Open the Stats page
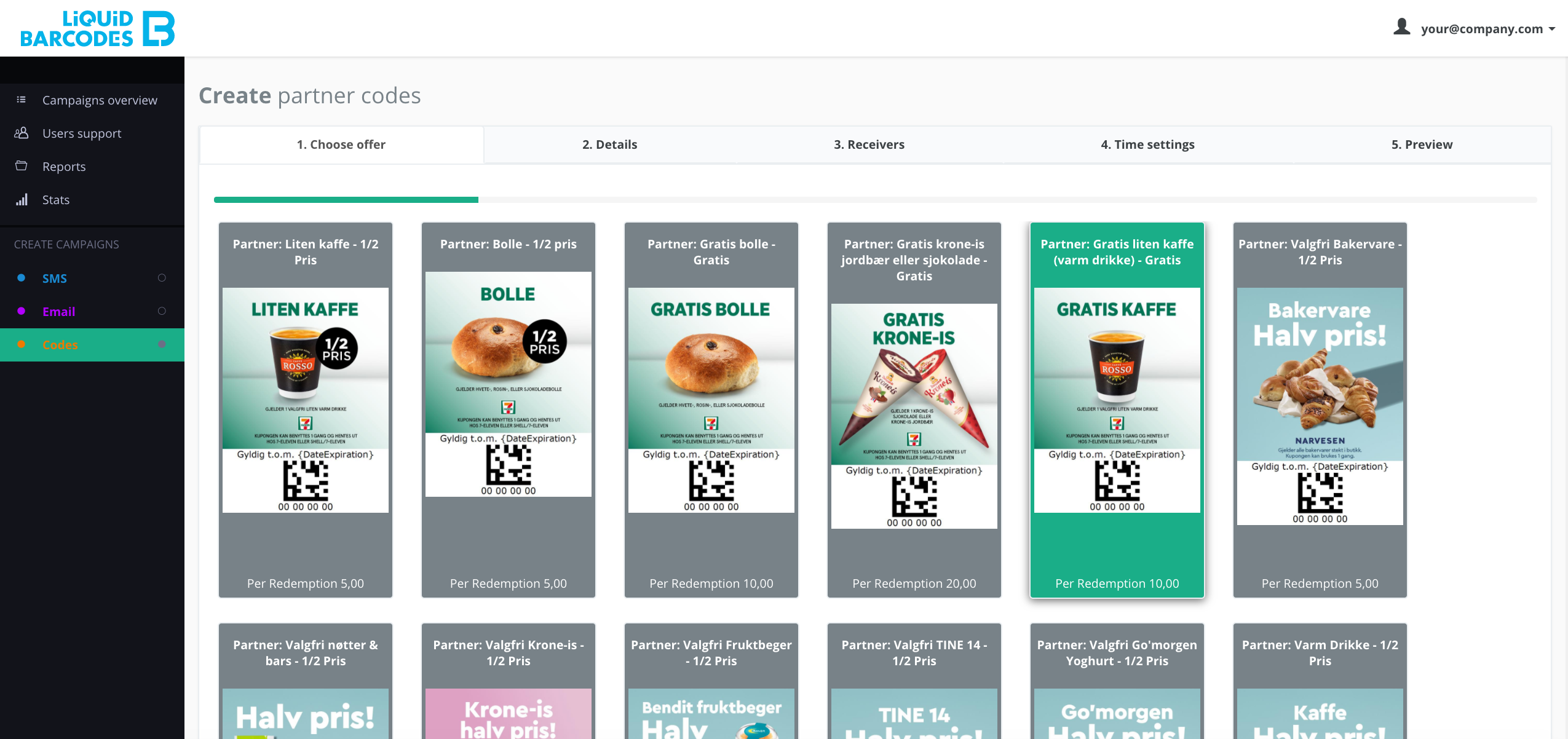 [x=56, y=200]
